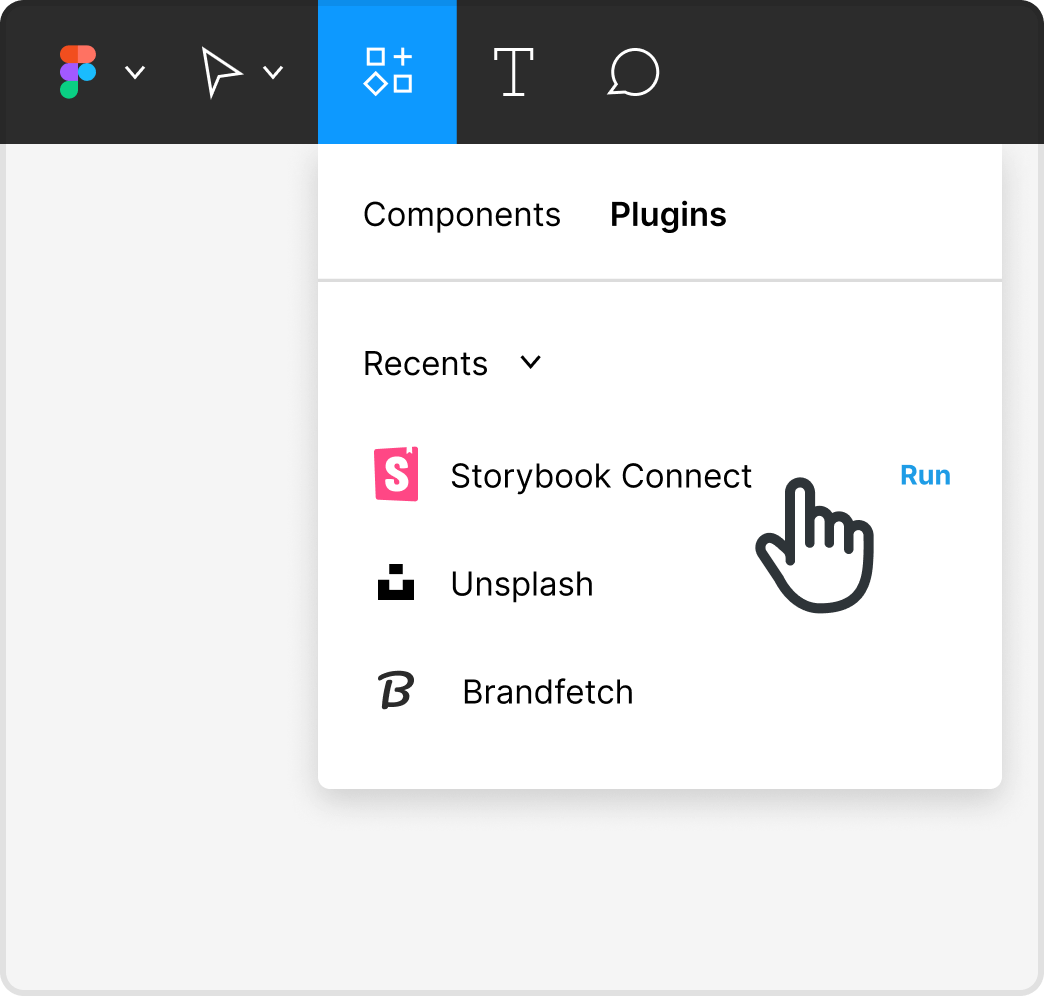Click the highlighted blue toolbar tool

[x=387, y=72]
